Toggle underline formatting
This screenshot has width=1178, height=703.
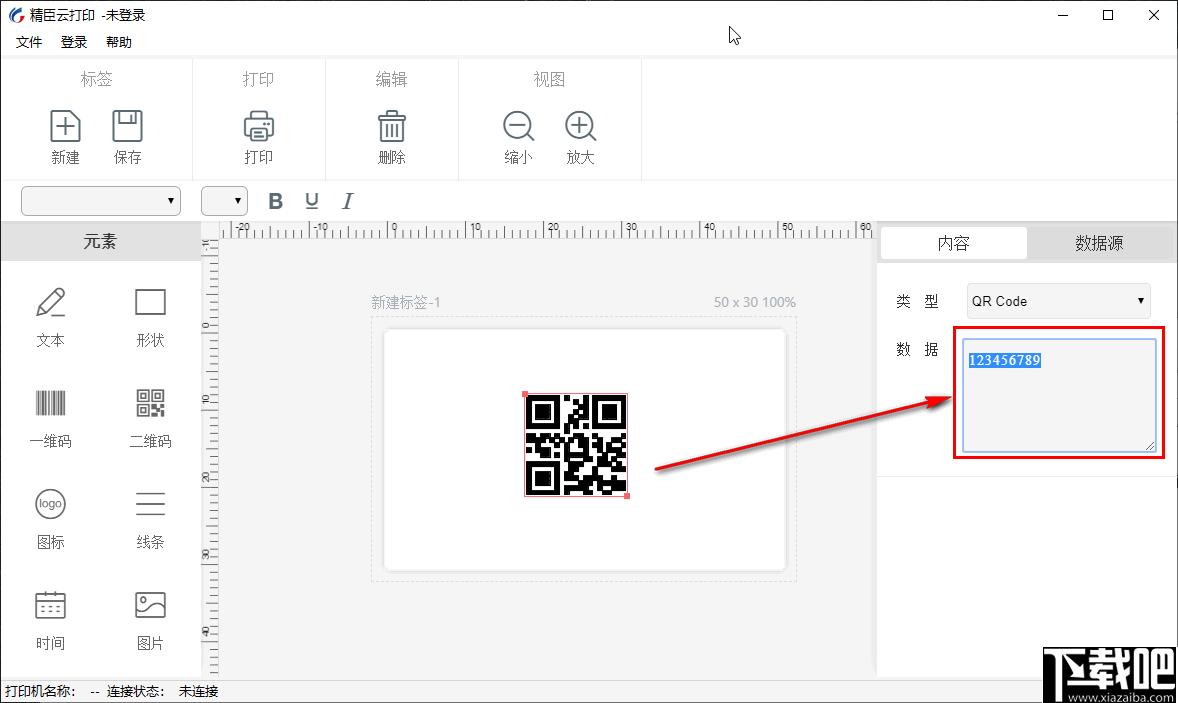point(312,201)
